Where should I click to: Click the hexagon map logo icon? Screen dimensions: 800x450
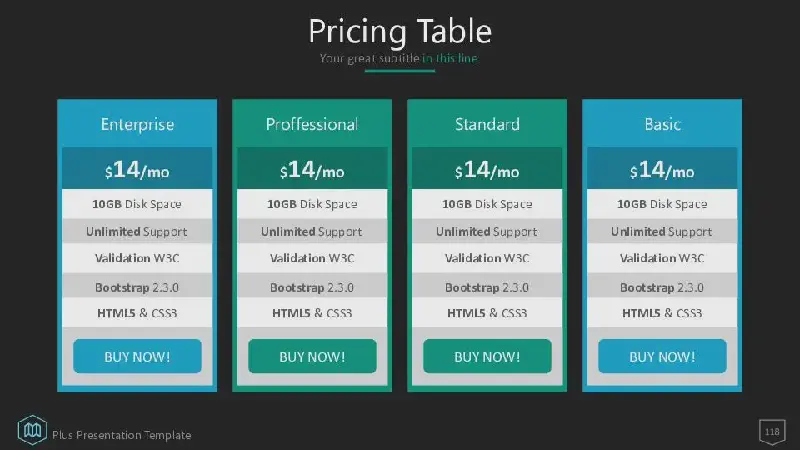[32, 430]
